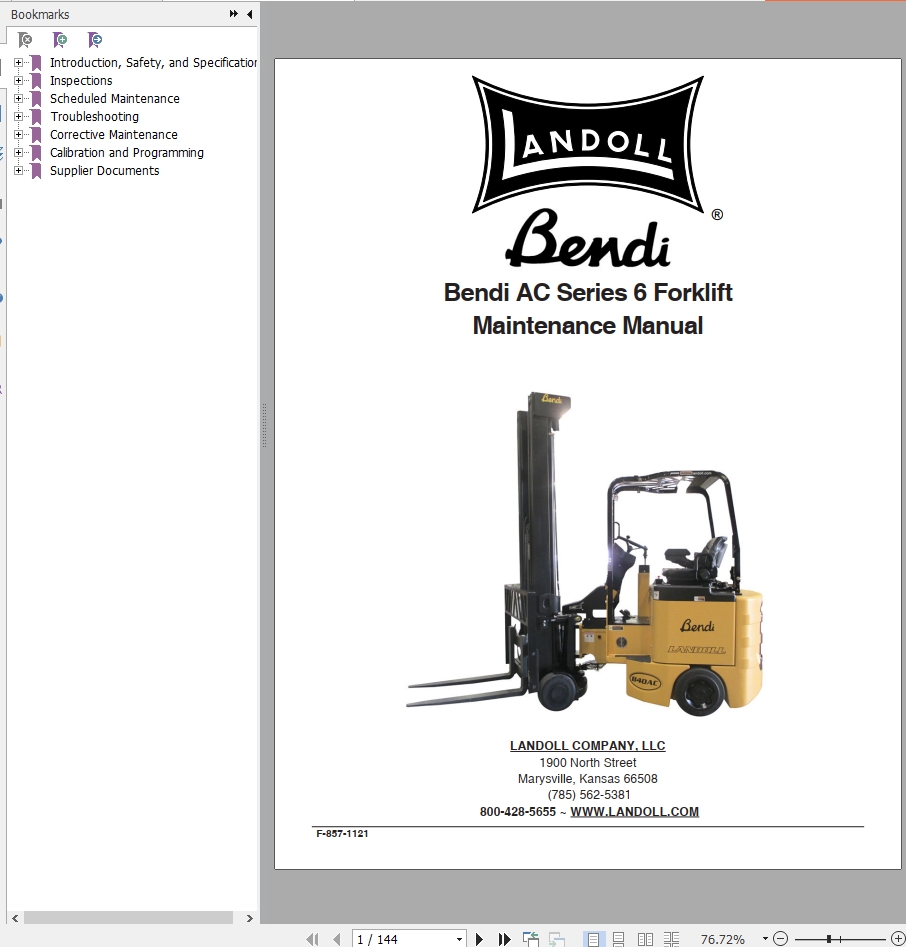Image resolution: width=906 pixels, height=947 pixels.
Task: Select single page view layout
Action: pyautogui.click(x=593, y=939)
